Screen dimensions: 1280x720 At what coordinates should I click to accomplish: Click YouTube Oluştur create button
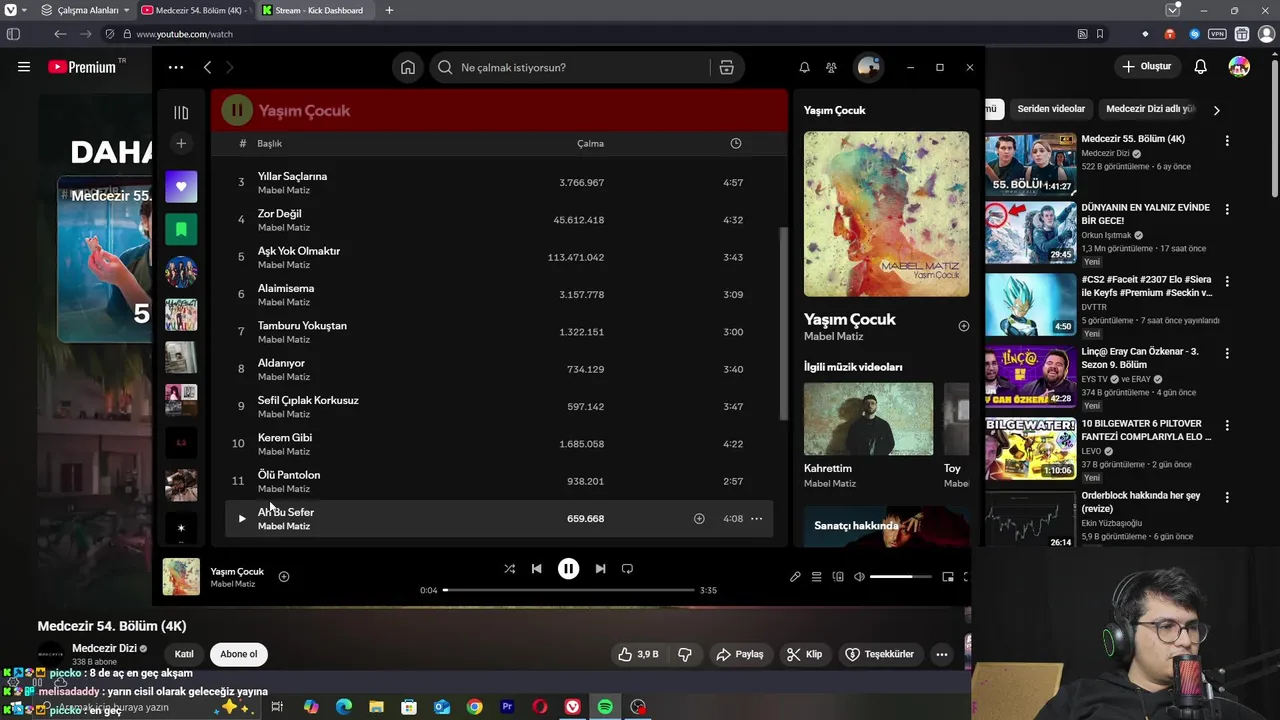pyautogui.click(x=1146, y=67)
